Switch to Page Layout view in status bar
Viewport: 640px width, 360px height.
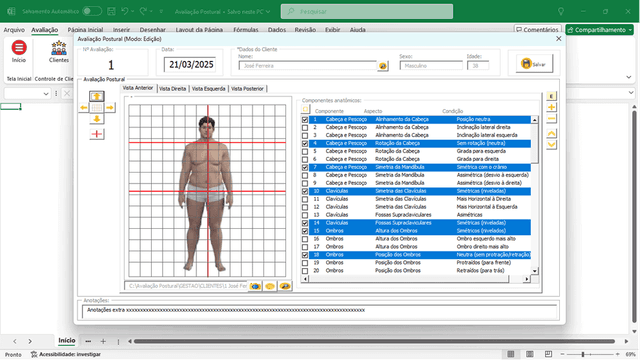coord(530,354)
